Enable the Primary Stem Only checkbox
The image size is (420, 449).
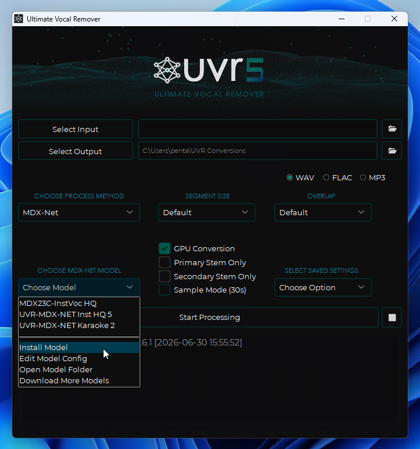pyautogui.click(x=164, y=262)
